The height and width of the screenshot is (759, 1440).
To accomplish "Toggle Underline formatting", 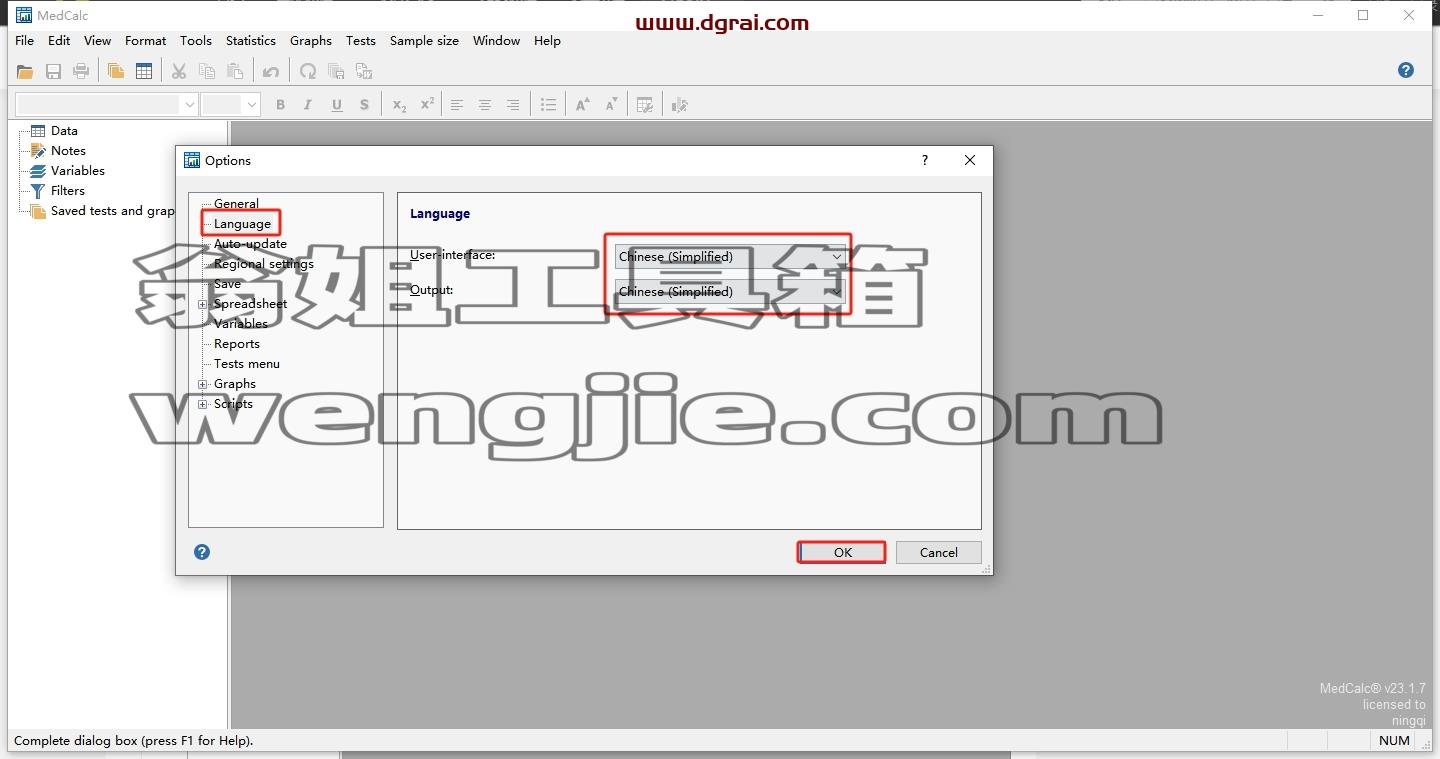I will pos(336,105).
